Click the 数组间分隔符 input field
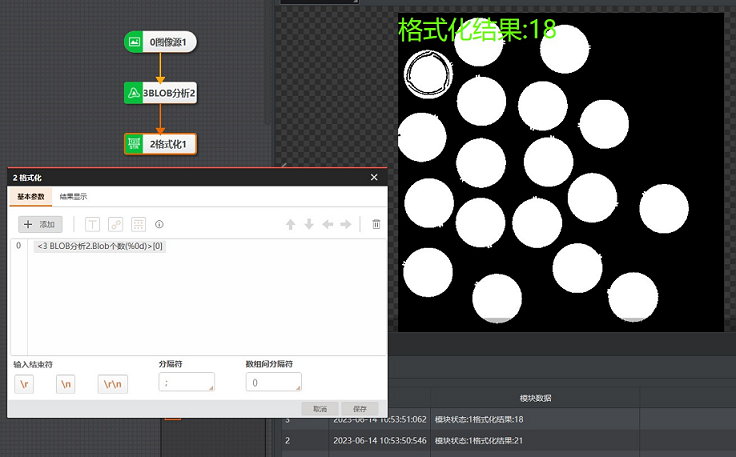The image size is (736, 457). click(x=274, y=382)
